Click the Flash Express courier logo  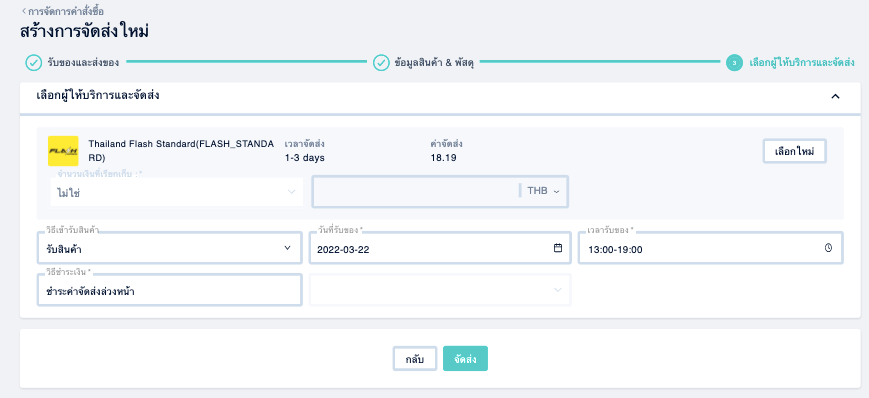pos(63,151)
